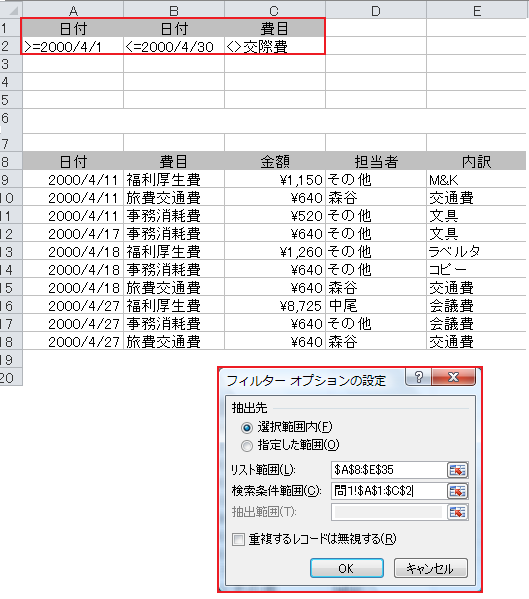Select column A header
Screen dimensions: 529x599
[x=73, y=10]
